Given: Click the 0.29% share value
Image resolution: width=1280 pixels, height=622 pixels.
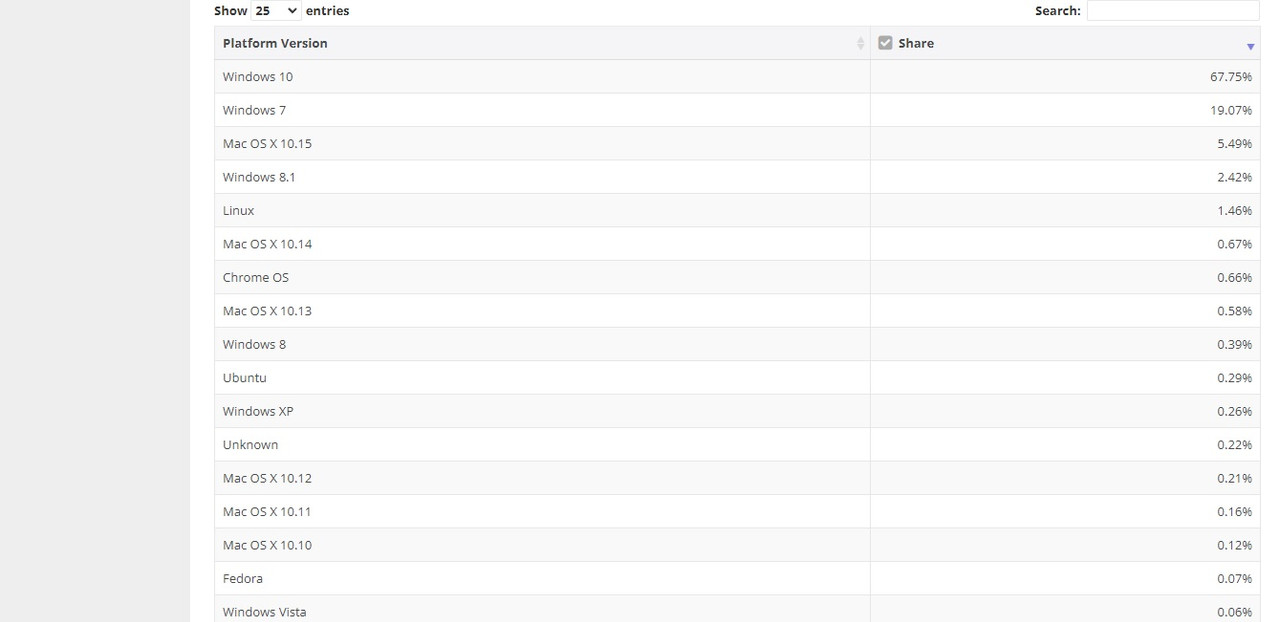Looking at the screenshot, I should pos(1235,378).
